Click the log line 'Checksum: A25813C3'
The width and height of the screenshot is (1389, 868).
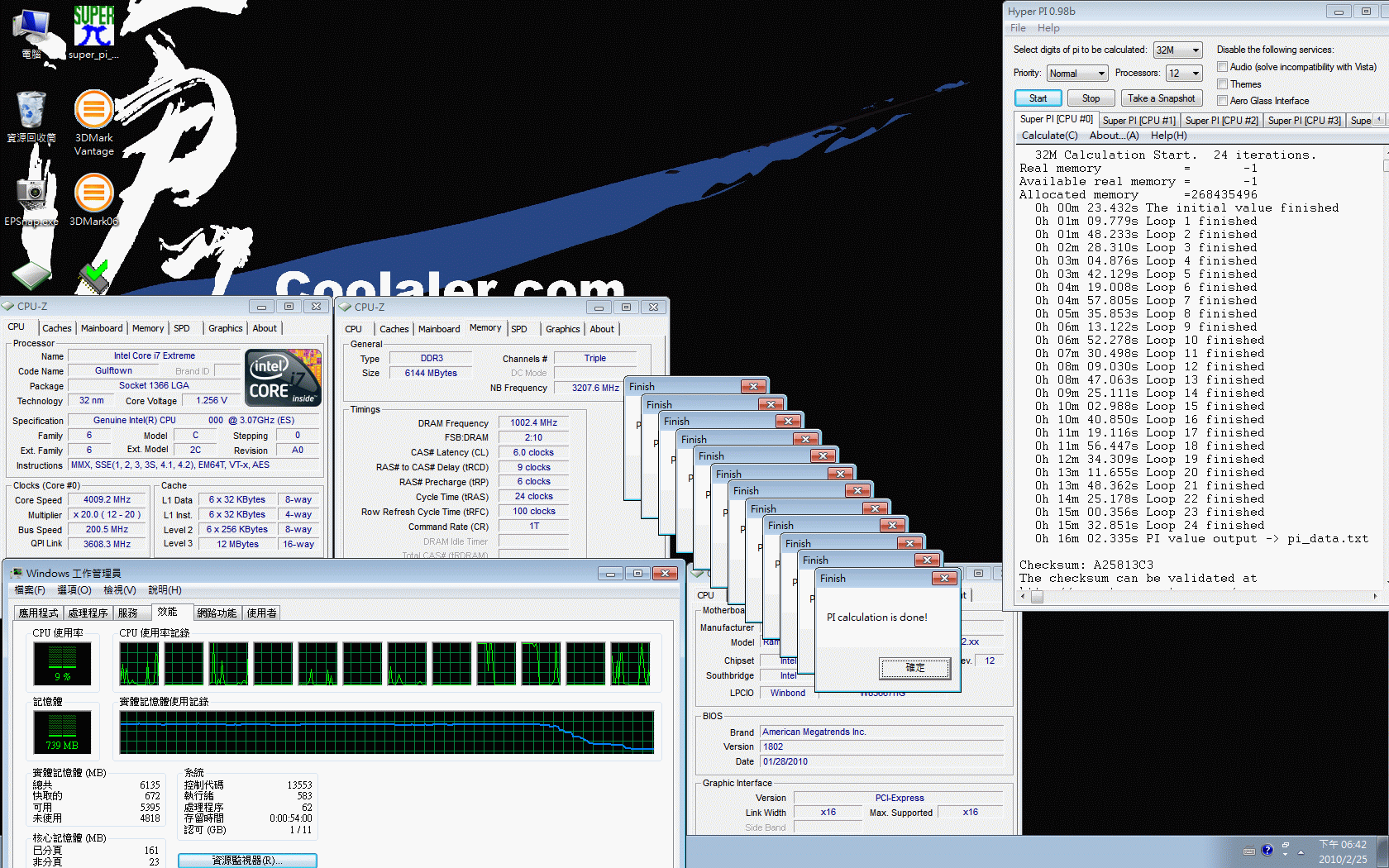(1086, 565)
